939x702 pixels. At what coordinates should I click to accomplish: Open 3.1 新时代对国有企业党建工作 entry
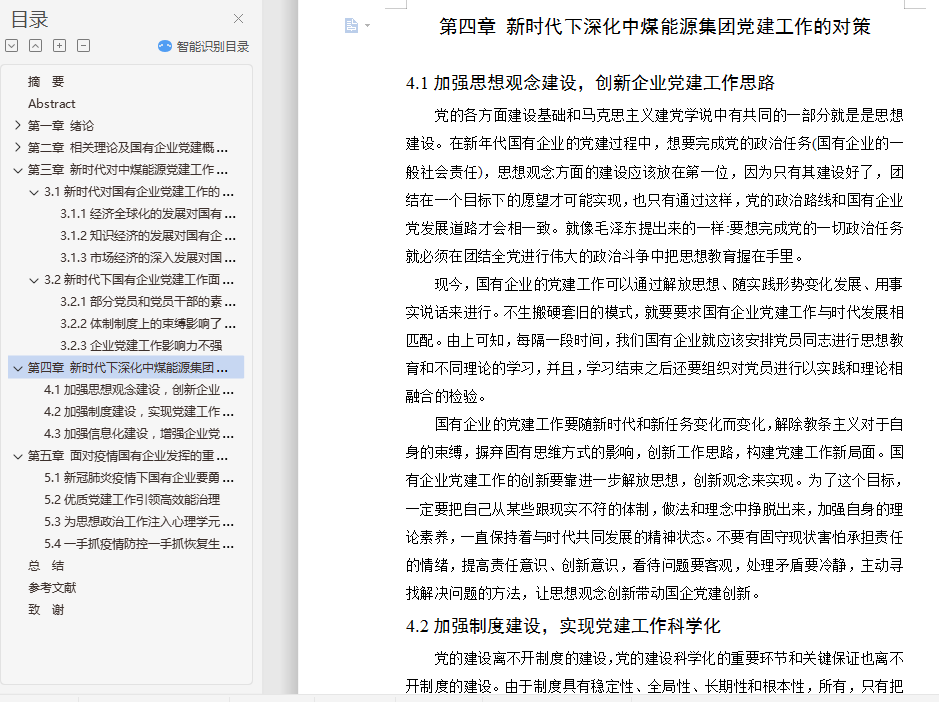pyautogui.click(x=139, y=192)
